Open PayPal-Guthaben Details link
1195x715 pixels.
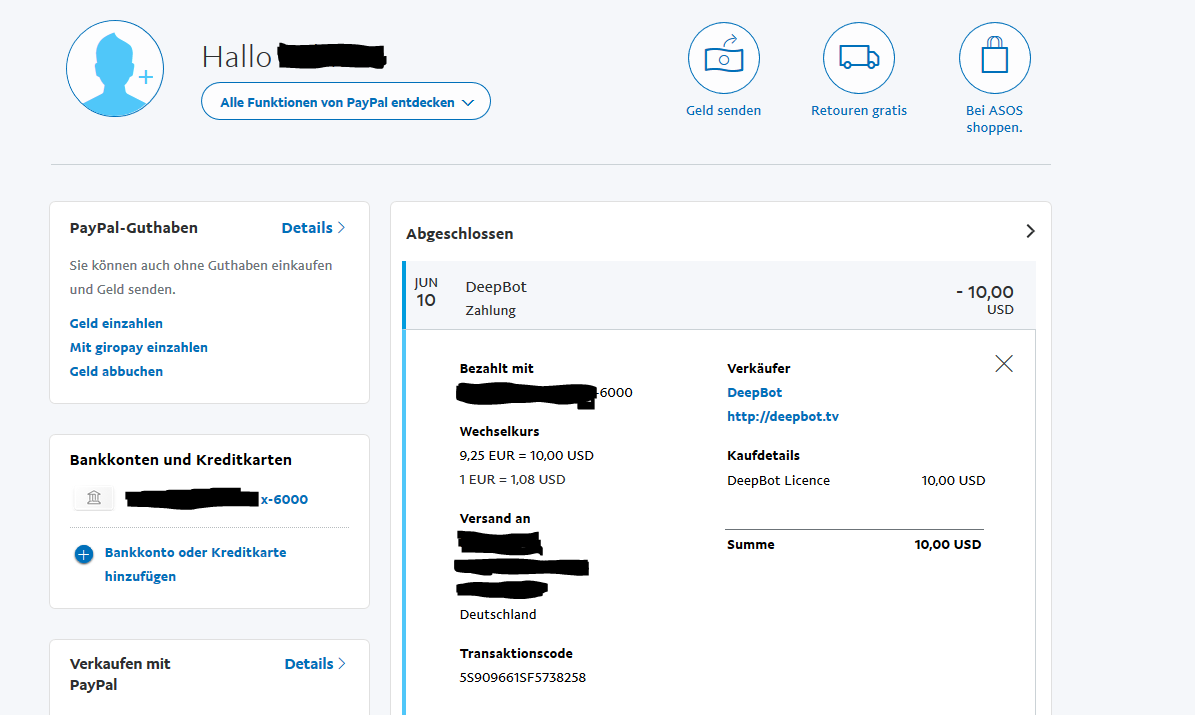(x=313, y=227)
